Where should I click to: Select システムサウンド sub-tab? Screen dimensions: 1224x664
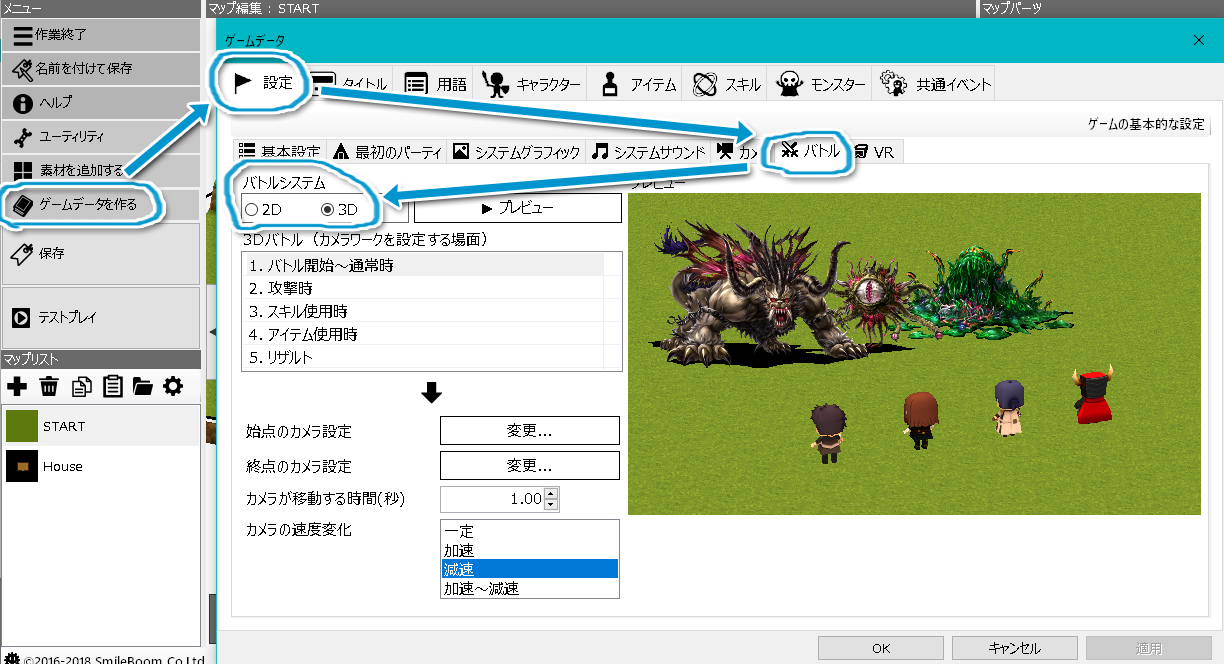[648, 152]
